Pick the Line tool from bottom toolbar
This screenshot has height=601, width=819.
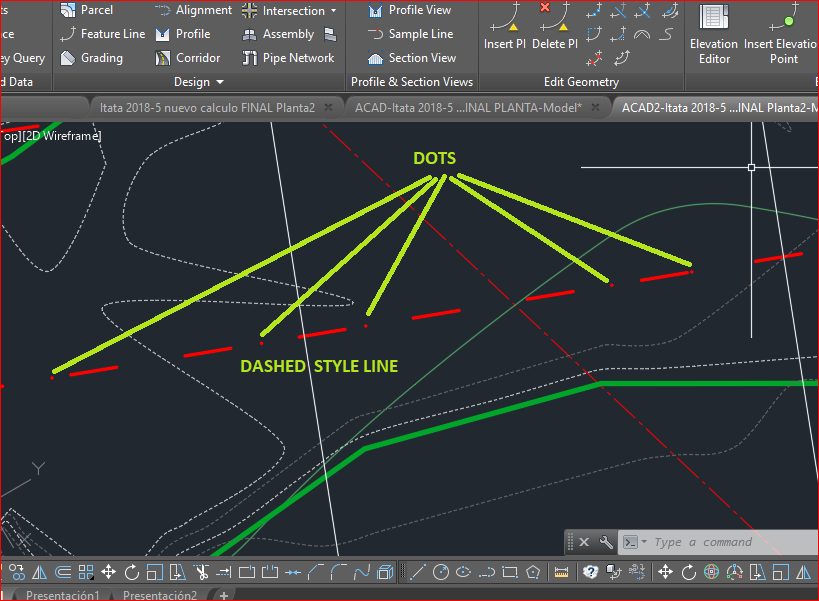point(419,571)
